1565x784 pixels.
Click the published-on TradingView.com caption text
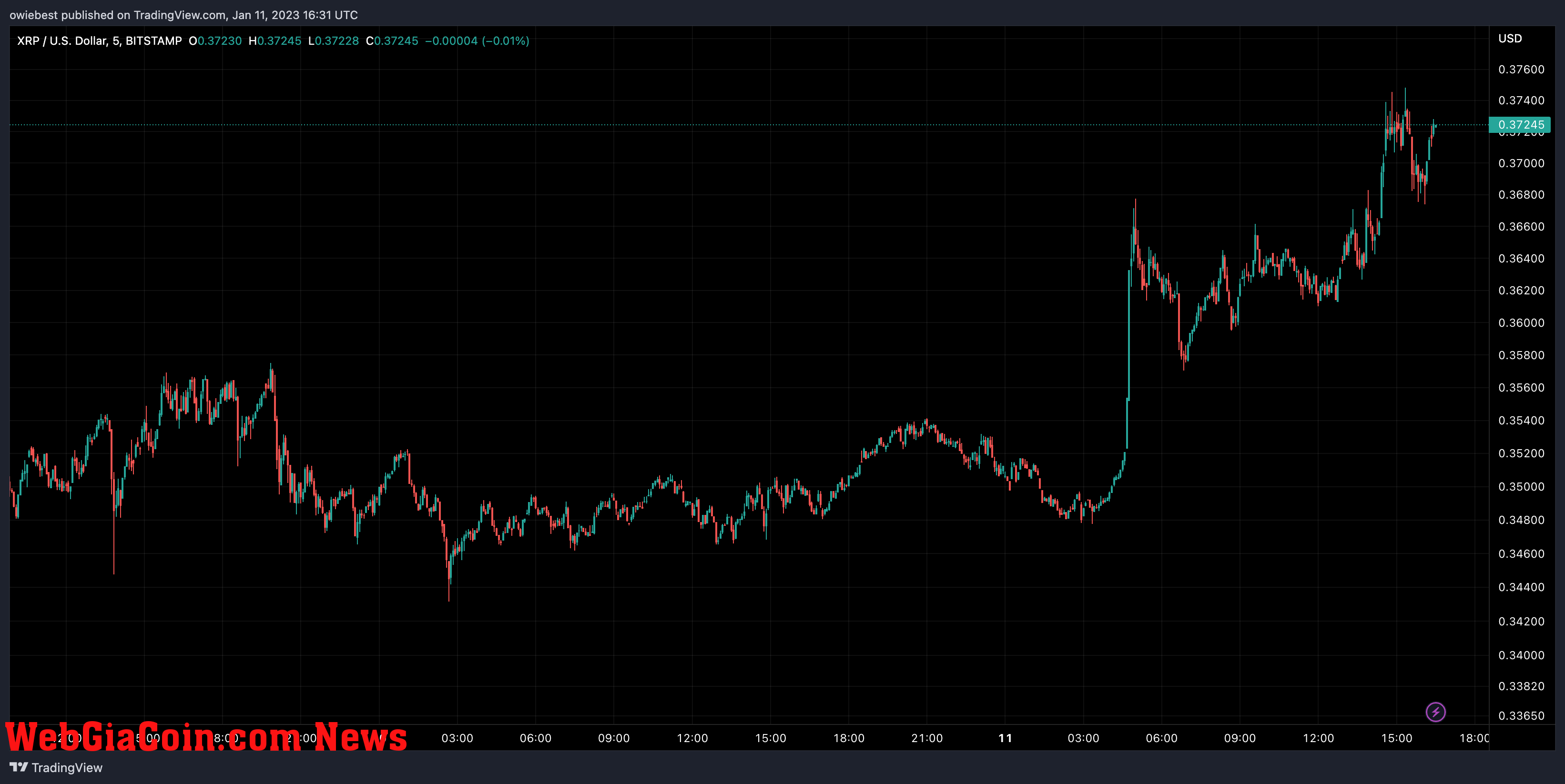tap(183, 15)
